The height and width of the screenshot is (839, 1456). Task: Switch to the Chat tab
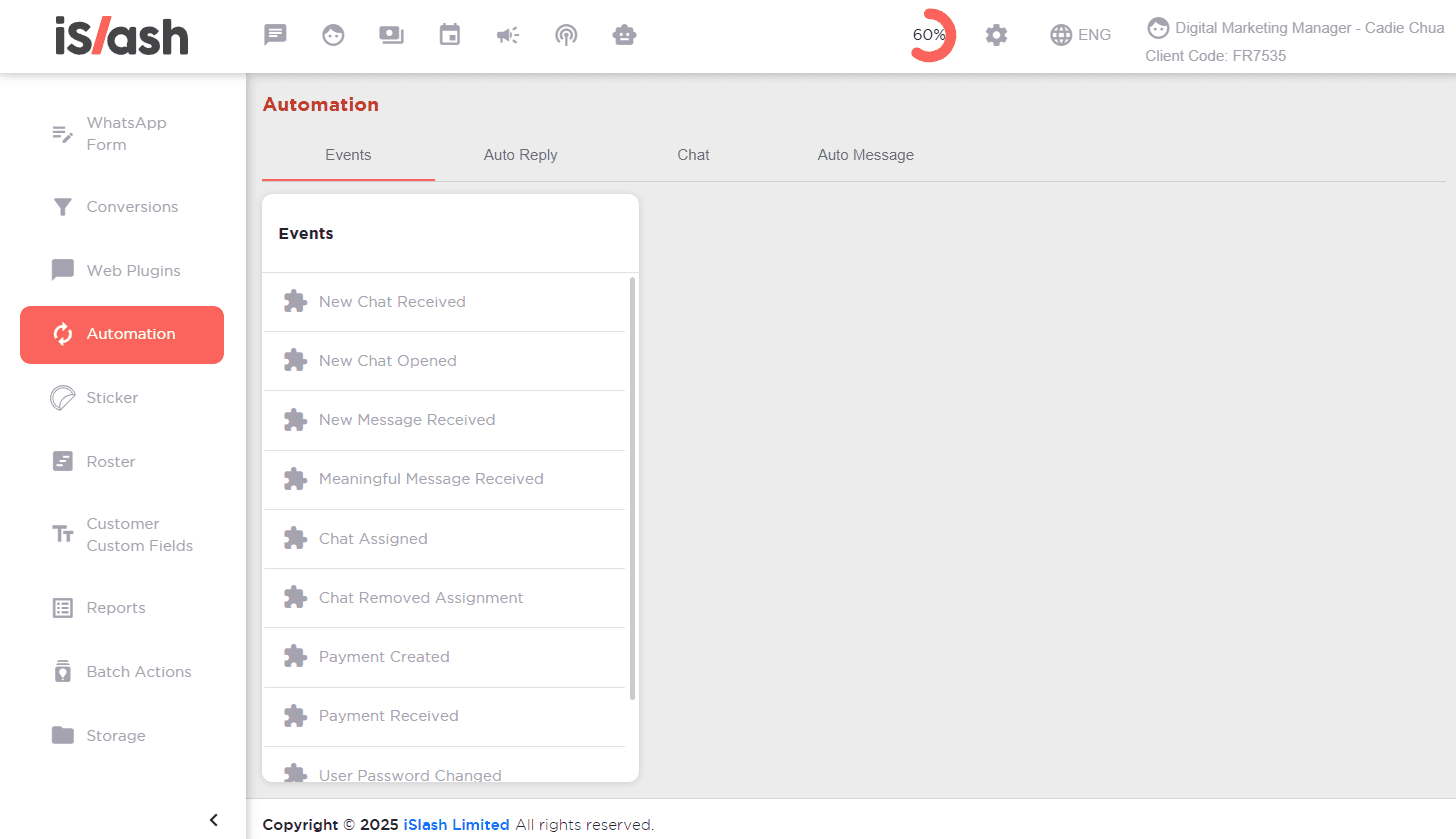tap(693, 155)
